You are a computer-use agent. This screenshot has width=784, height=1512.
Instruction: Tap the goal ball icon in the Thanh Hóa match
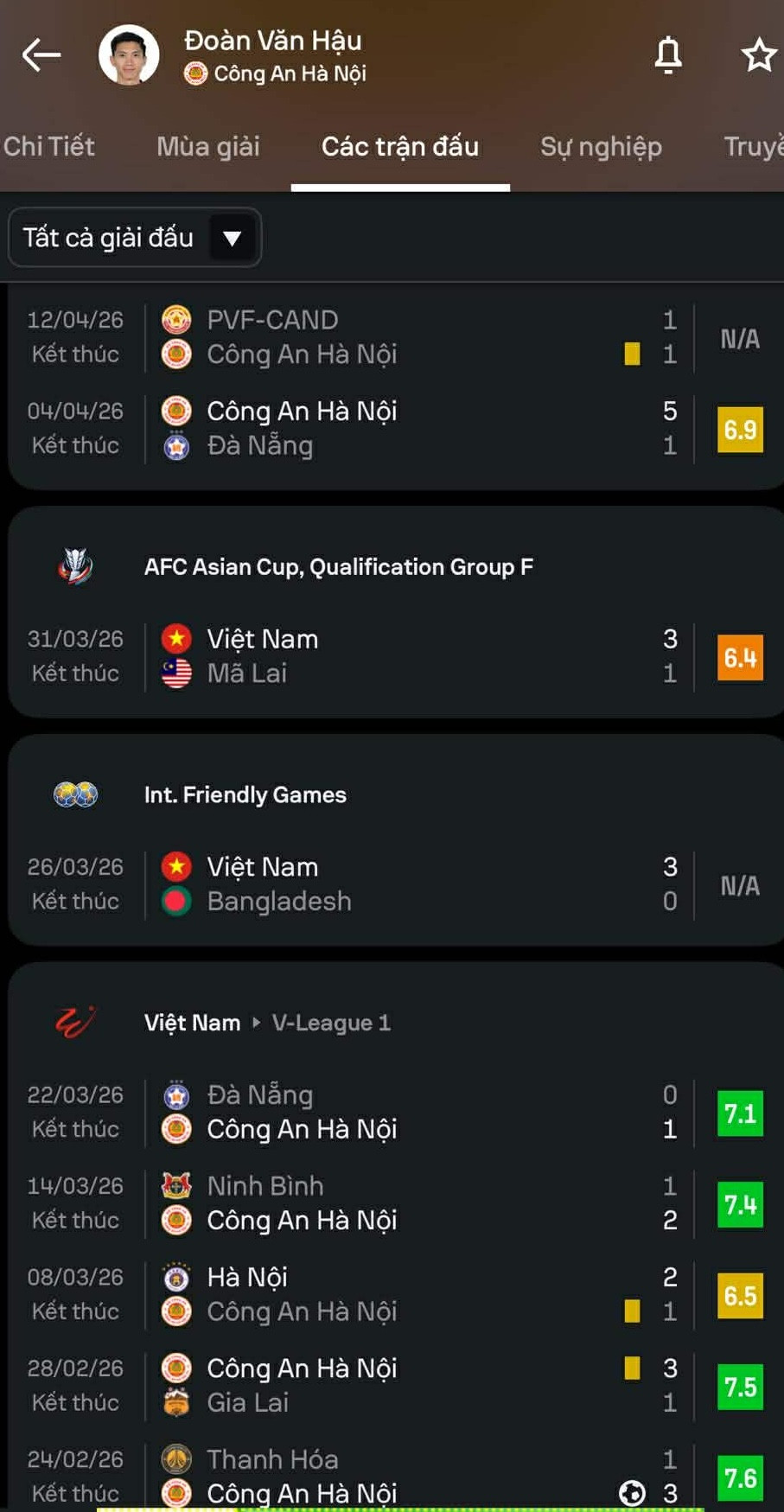632,1493
